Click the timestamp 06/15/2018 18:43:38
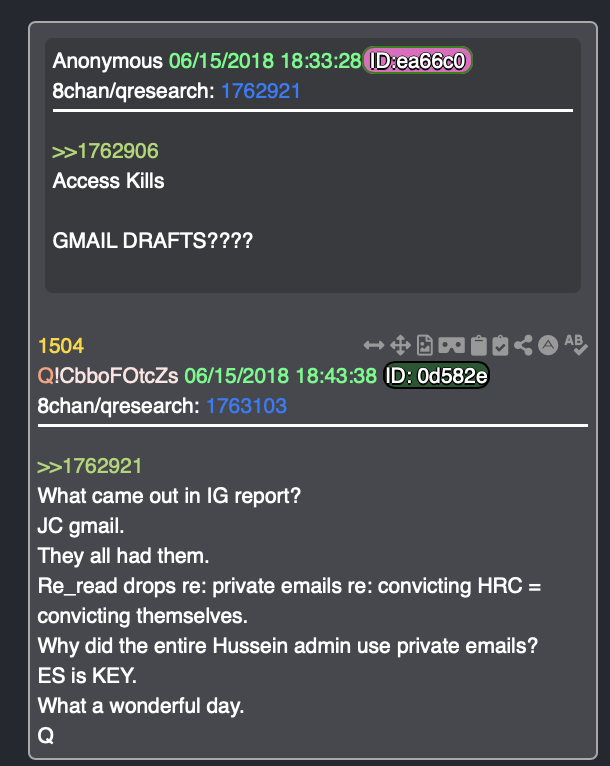The height and width of the screenshot is (766, 610). point(280,376)
